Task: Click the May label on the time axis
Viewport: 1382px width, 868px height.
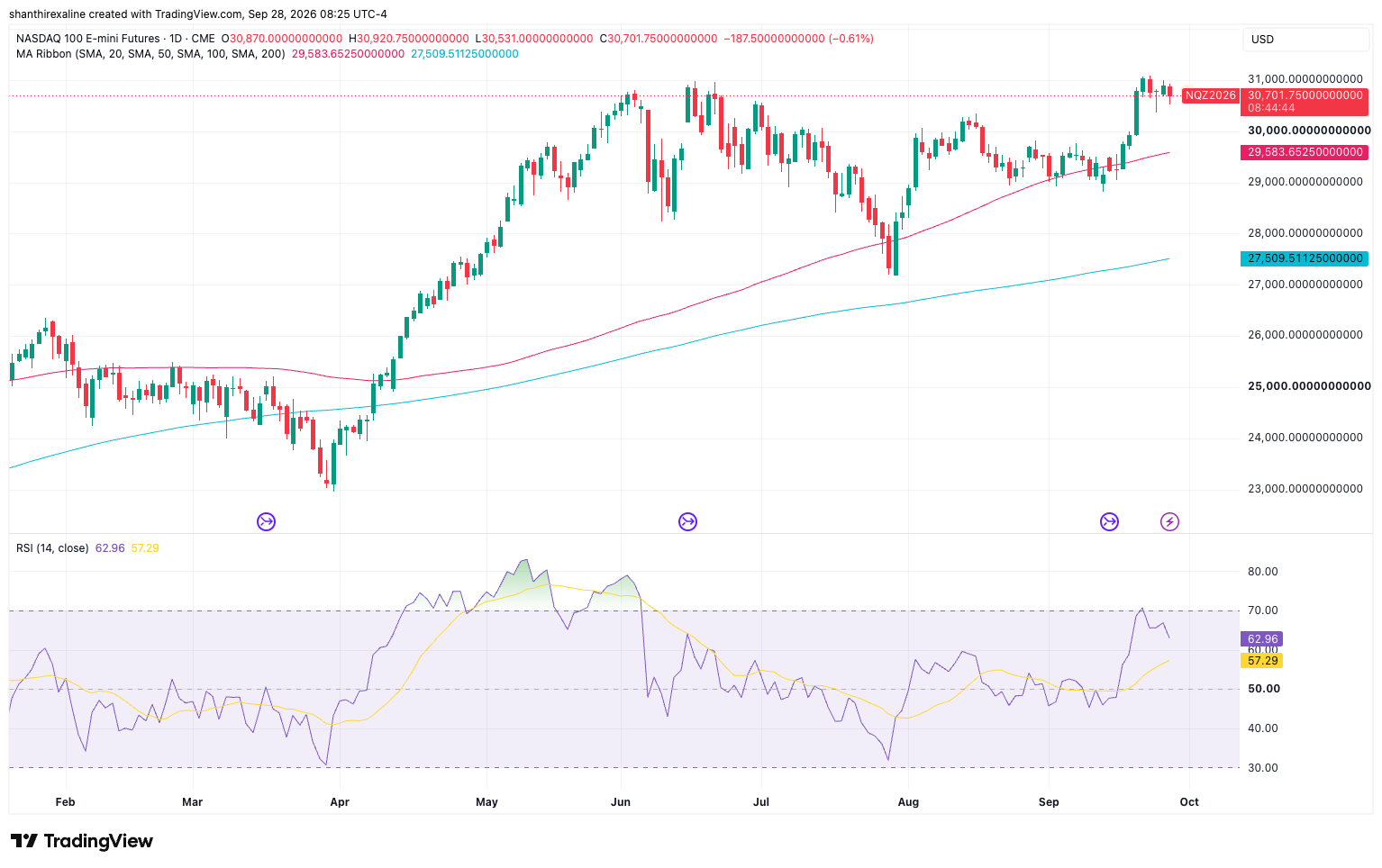Action: tap(486, 802)
